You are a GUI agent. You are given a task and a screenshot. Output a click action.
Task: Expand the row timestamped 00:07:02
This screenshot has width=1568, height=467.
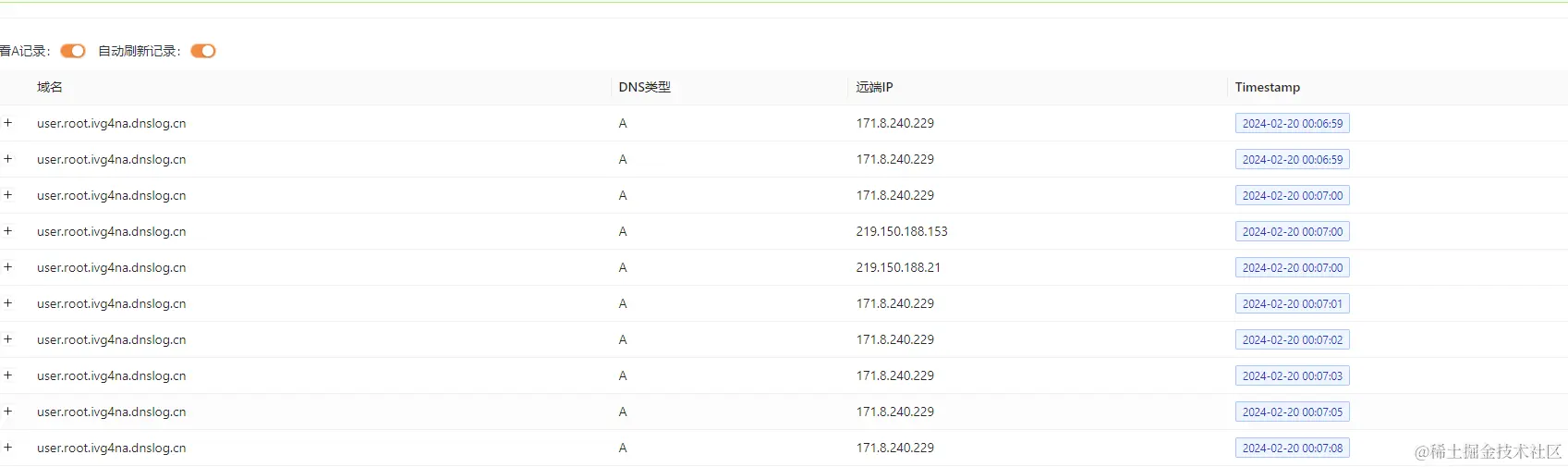pyautogui.click(x=7, y=339)
